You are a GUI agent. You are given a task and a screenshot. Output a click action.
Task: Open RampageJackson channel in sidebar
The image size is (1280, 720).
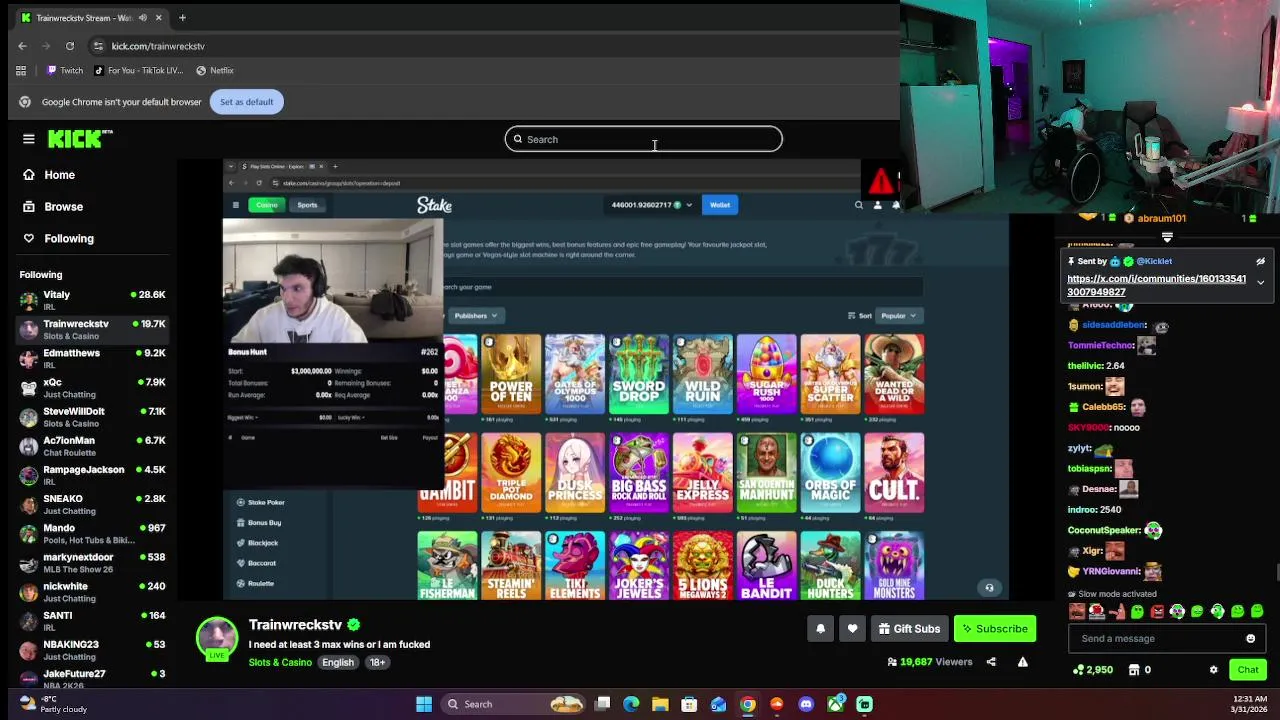[x=92, y=475]
